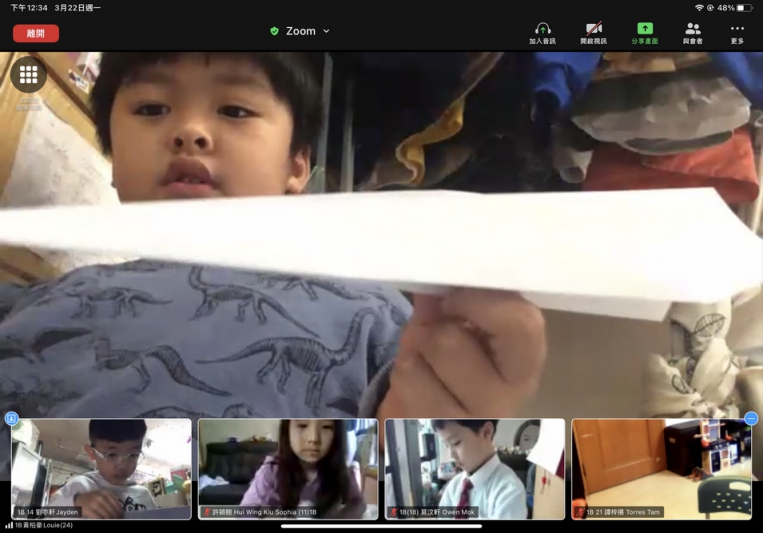Image resolution: width=763 pixels, height=533 pixels.
Task: Expand the Zoom meeting info dropdown
Action: [326, 32]
